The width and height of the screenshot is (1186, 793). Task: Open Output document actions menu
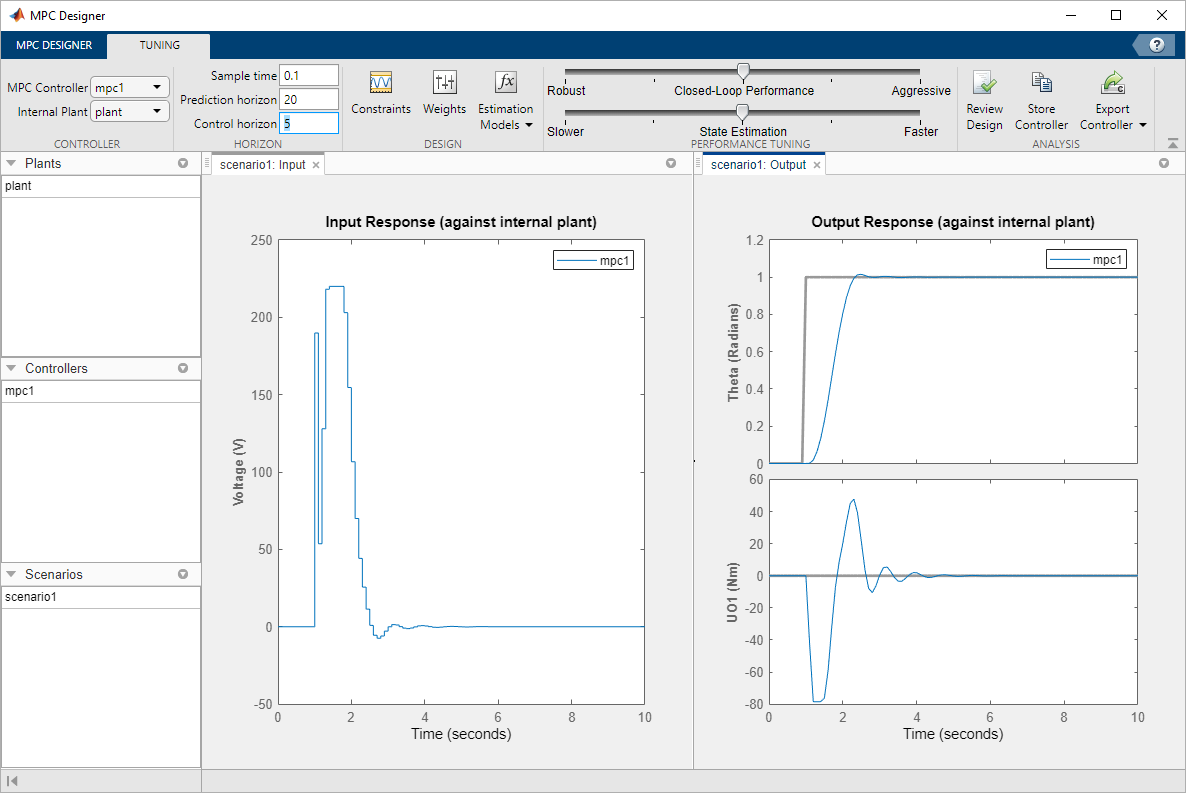click(1164, 163)
